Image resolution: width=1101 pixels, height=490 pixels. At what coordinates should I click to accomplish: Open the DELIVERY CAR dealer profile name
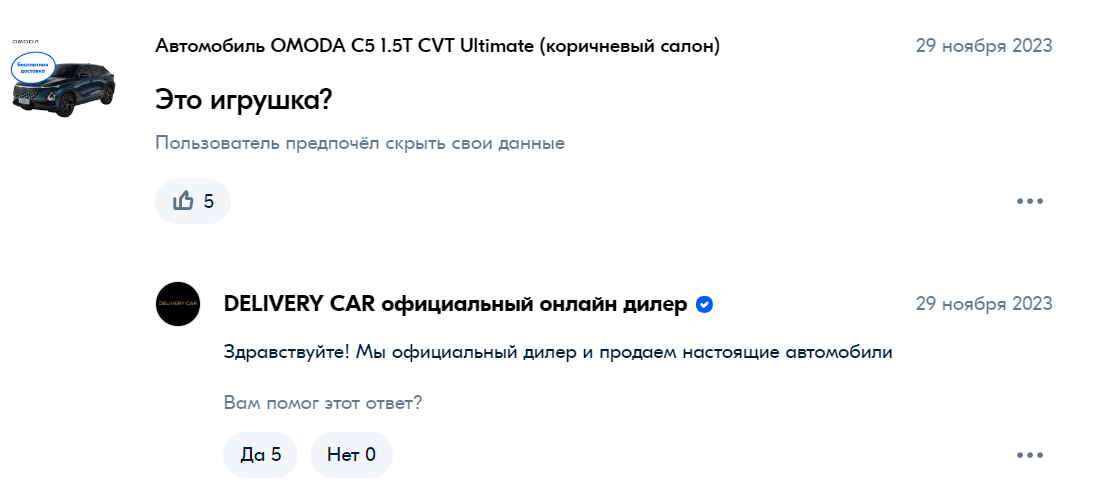tap(455, 305)
